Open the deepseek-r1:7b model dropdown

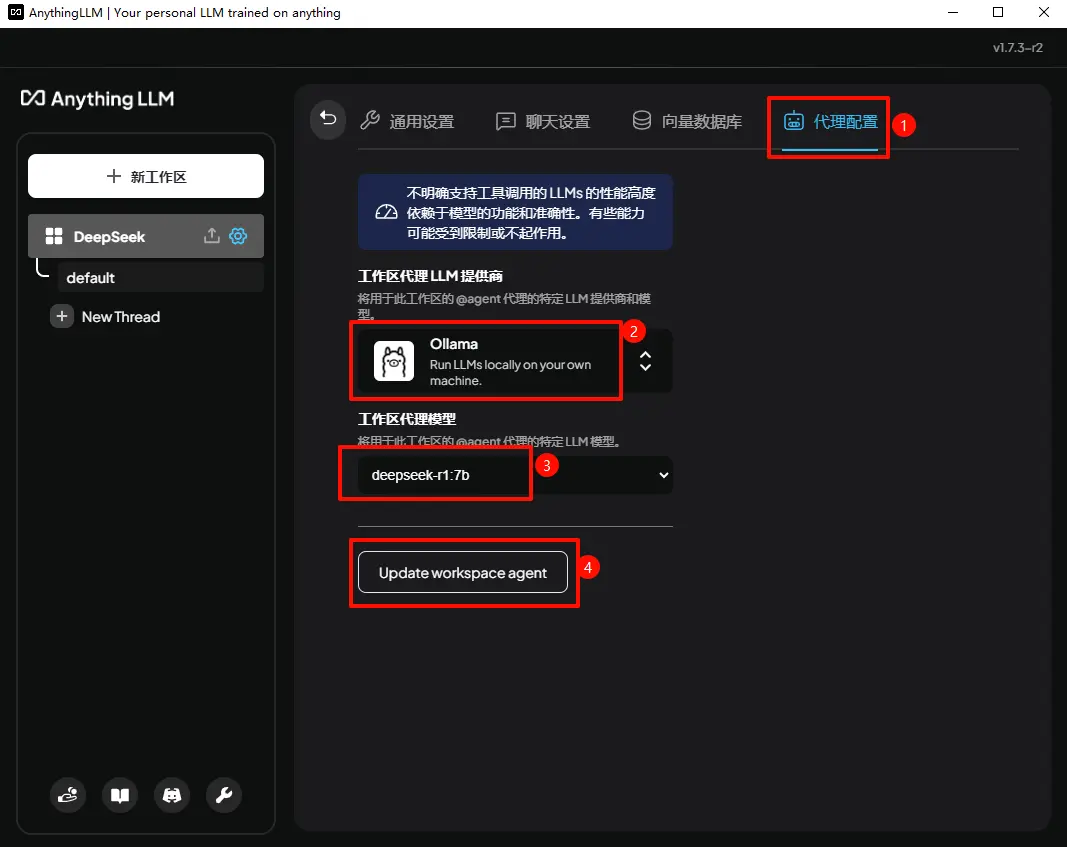tap(515, 475)
